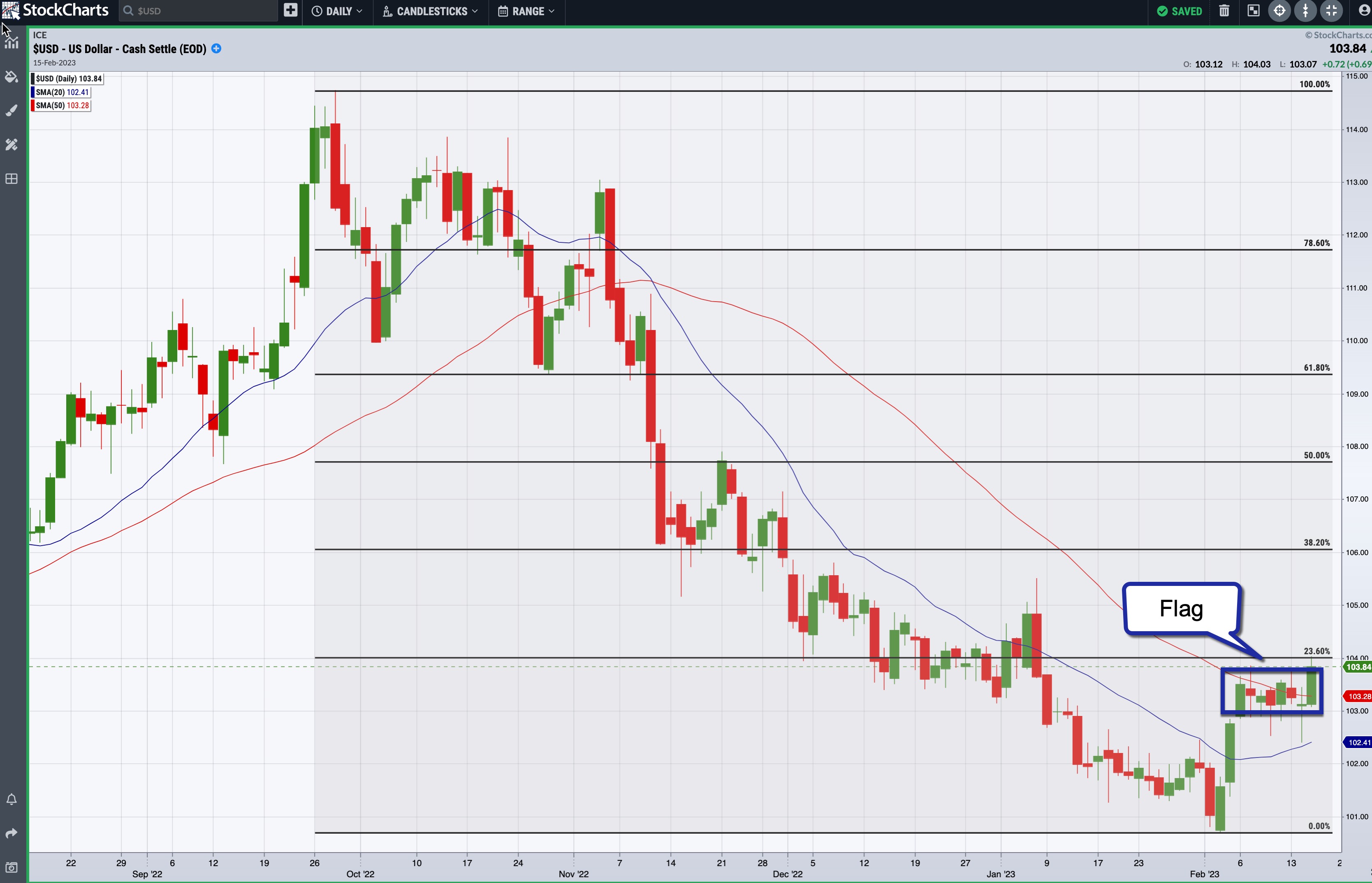The width and height of the screenshot is (1372, 883).
Task: Toggle the crosshair cursor mode
Action: coord(1279,11)
